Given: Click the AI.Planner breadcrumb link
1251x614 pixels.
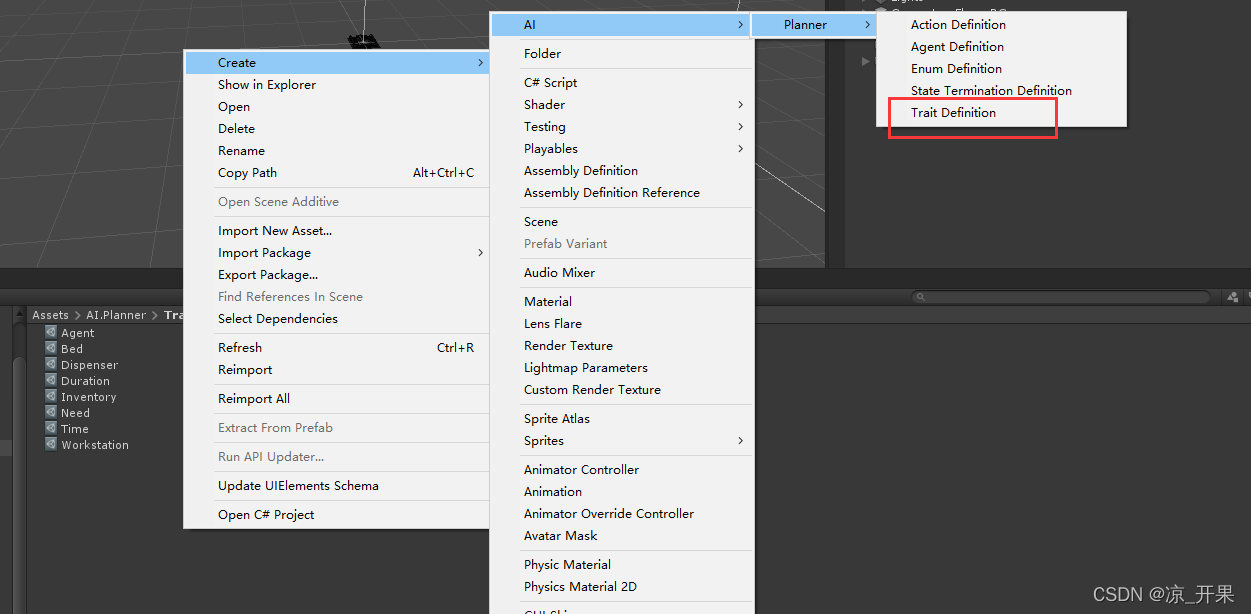Looking at the screenshot, I should pos(116,315).
